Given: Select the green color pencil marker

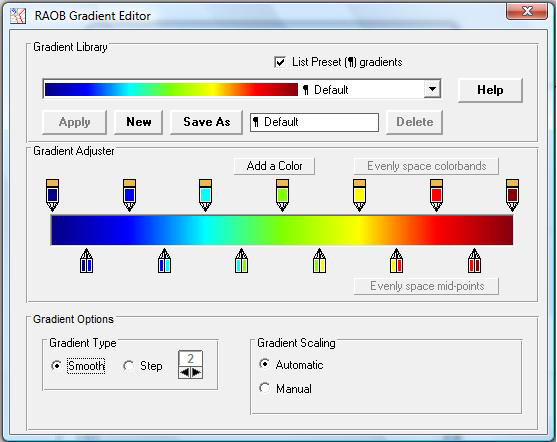Looking at the screenshot, I should [282, 195].
